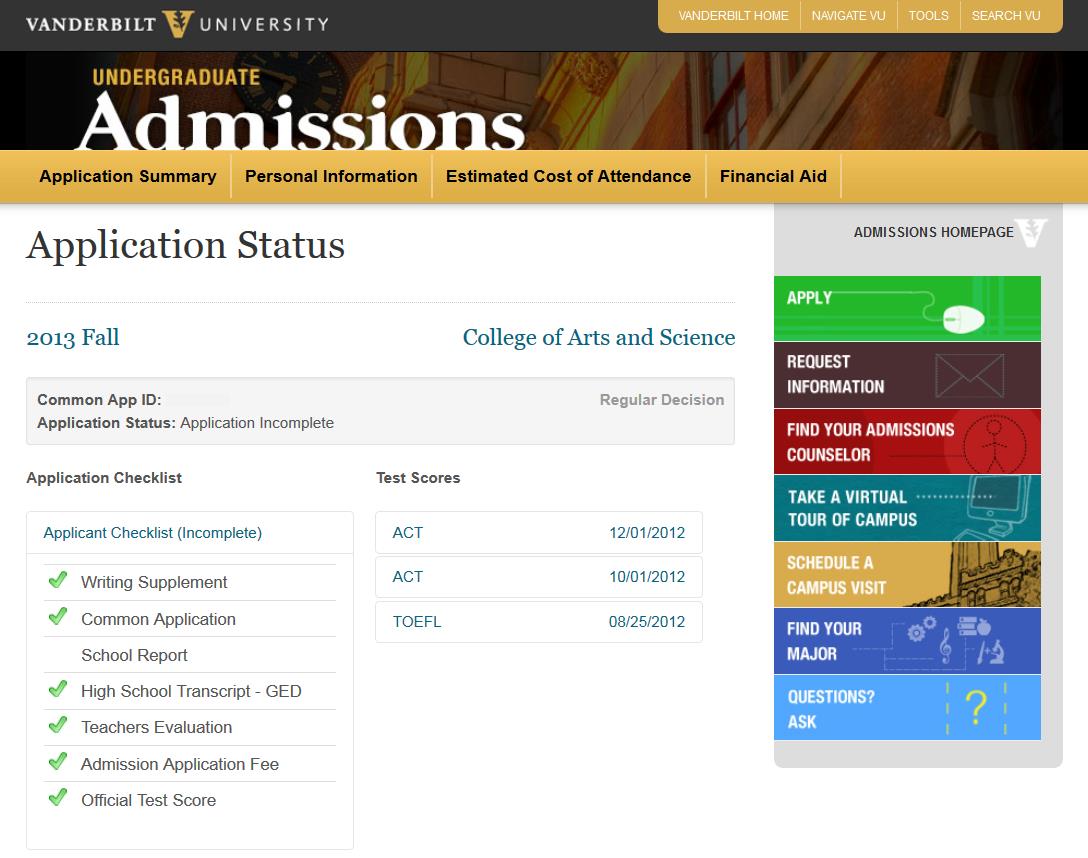Open Estimated Cost of Attendance tab
The image size is (1088, 858).
pos(568,176)
